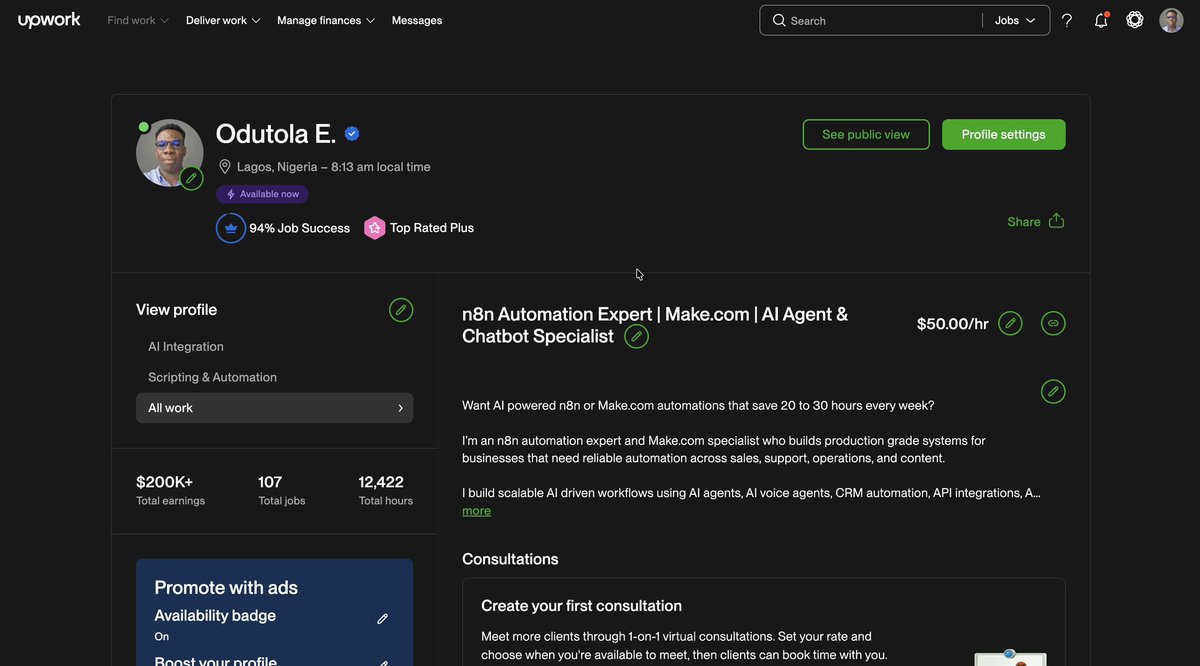Click the Consultations heading
This screenshot has width=1200, height=666.
[x=510, y=559]
